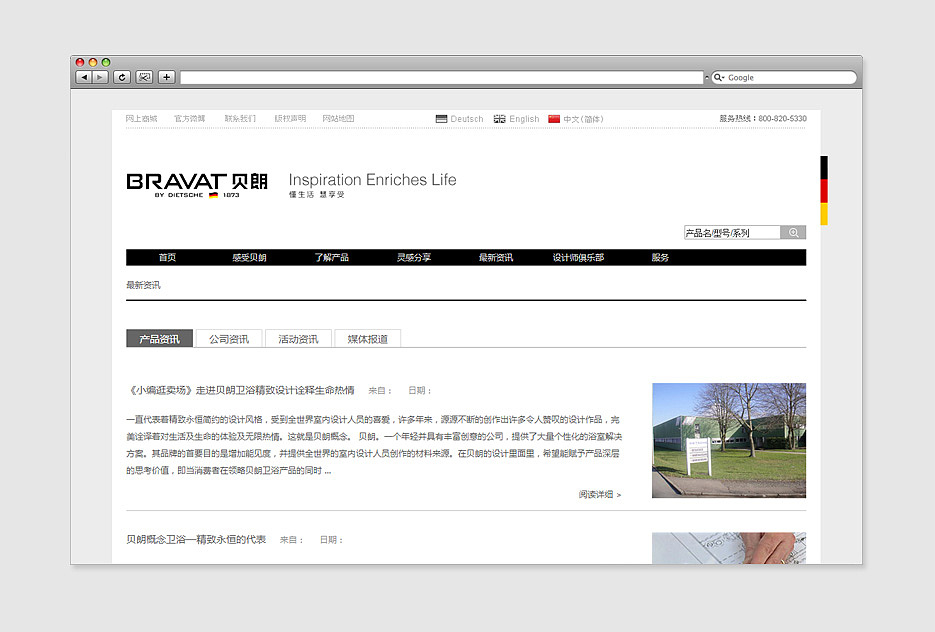Reload the page with the refresh button

coord(122,77)
